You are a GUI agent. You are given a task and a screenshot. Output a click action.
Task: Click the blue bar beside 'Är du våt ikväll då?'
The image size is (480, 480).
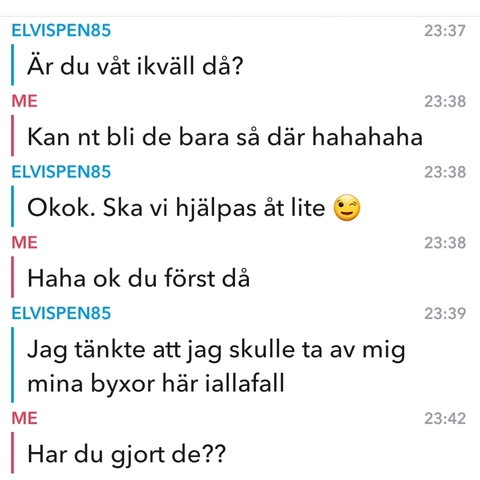tap(13, 65)
